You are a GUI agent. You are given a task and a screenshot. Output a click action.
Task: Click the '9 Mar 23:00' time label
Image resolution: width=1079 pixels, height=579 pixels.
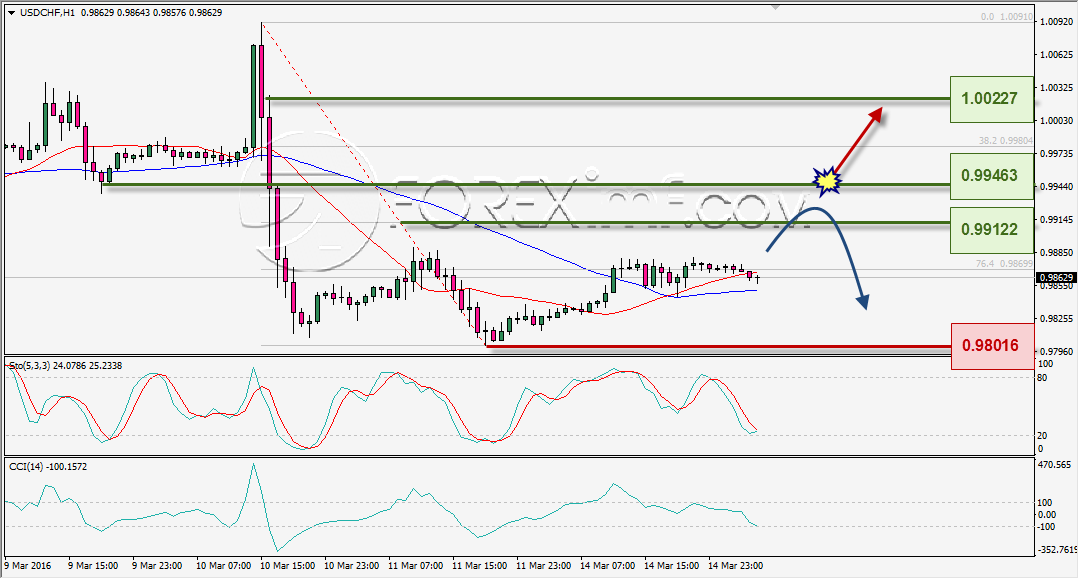(157, 566)
